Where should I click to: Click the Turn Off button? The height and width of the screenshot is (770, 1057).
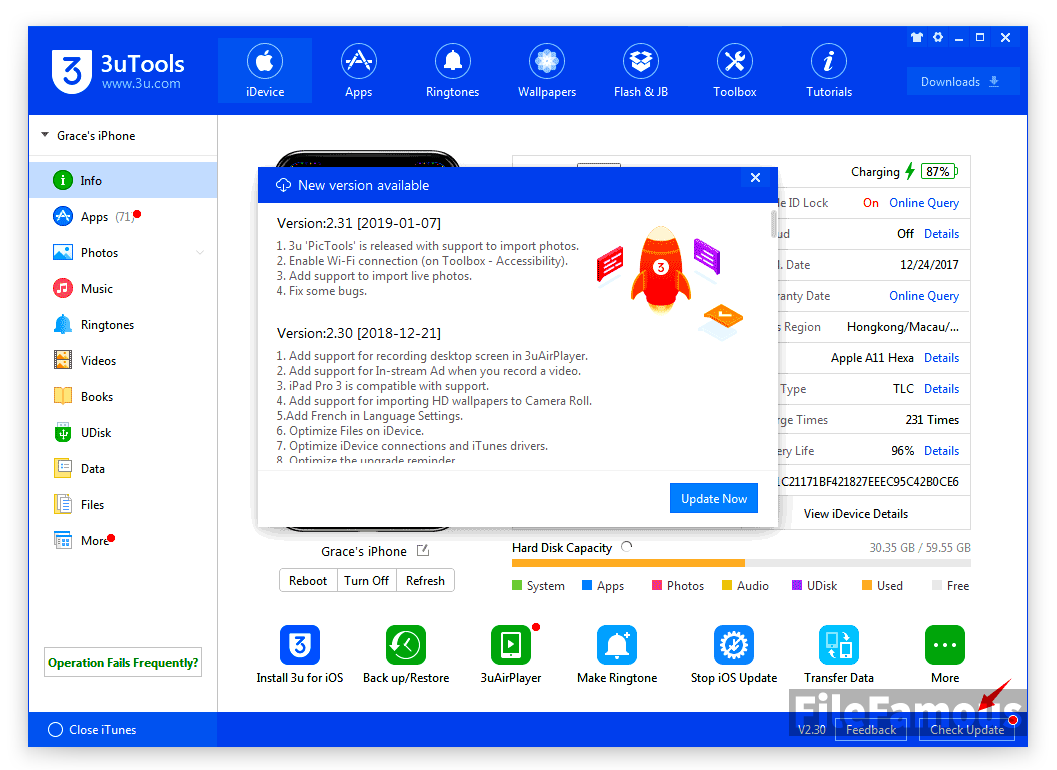pos(367,581)
